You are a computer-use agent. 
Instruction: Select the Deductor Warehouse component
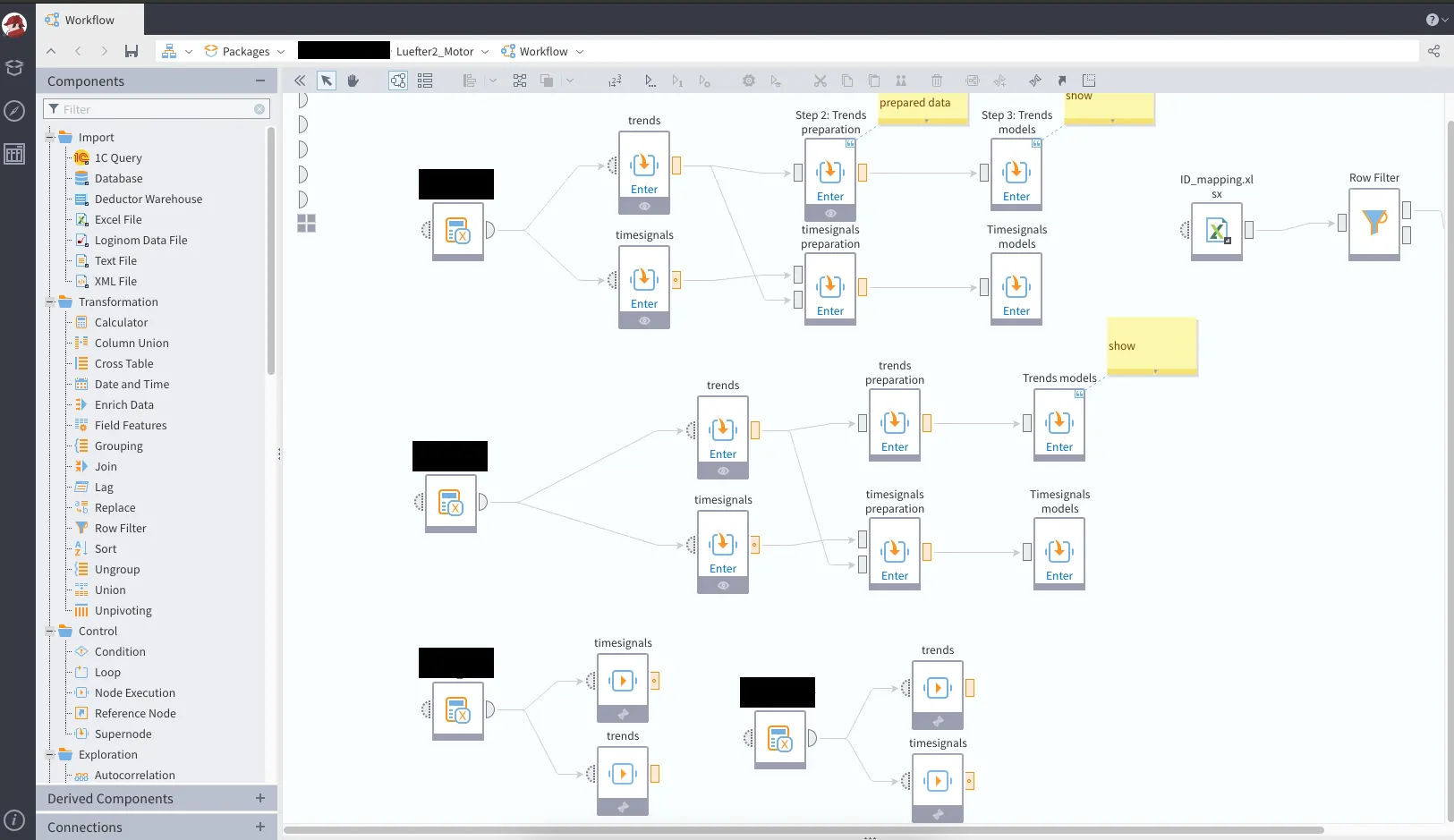tap(149, 199)
